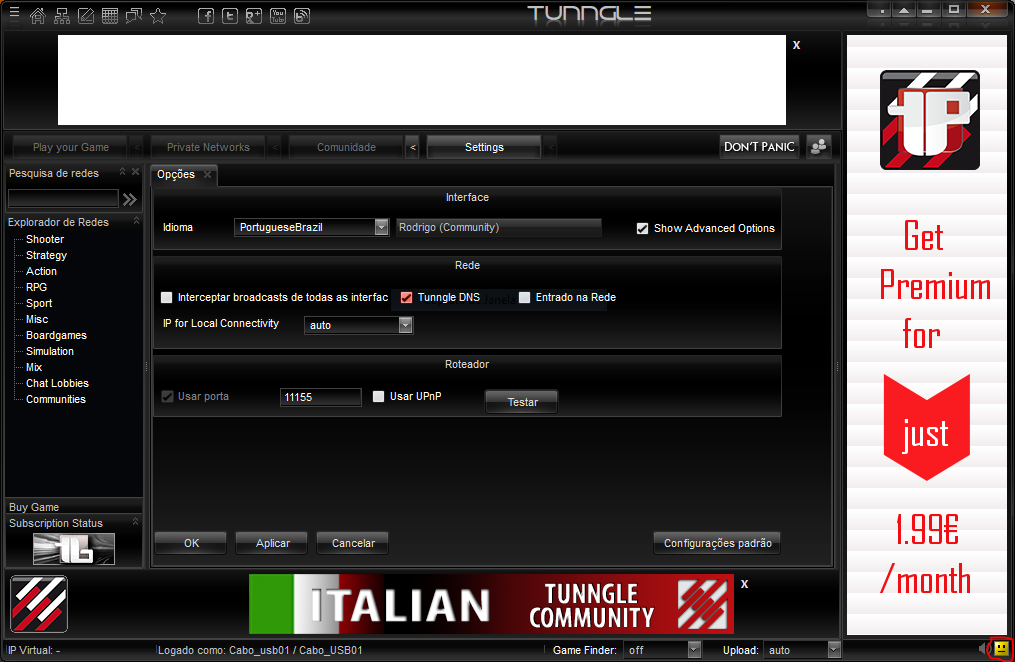The height and width of the screenshot is (662, 1015).
Task: Select Boardgames in network explorer
Action: coord(56,335)
